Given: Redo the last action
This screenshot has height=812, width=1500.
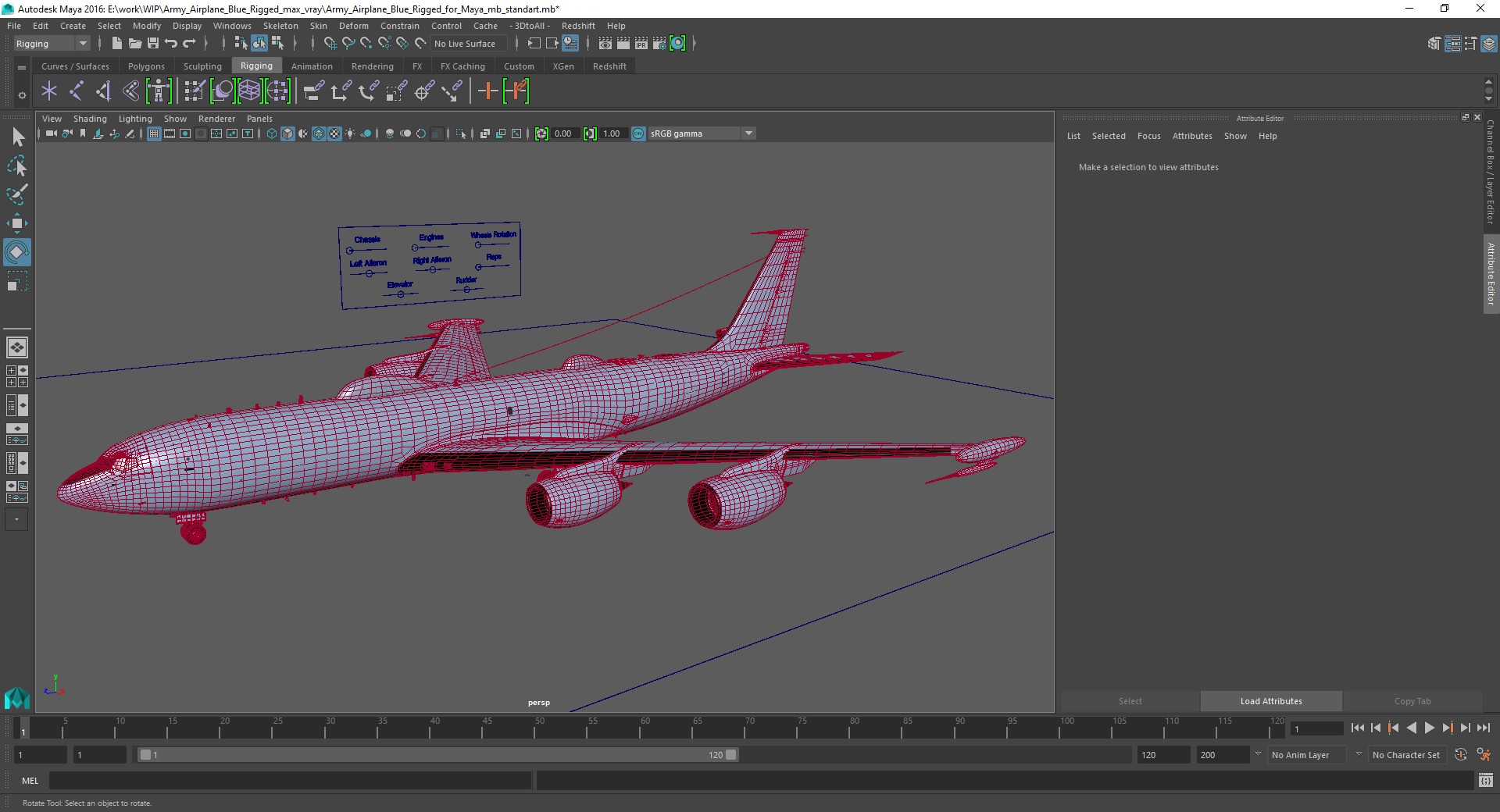Looking at the screenshot, I should [189, 44].
